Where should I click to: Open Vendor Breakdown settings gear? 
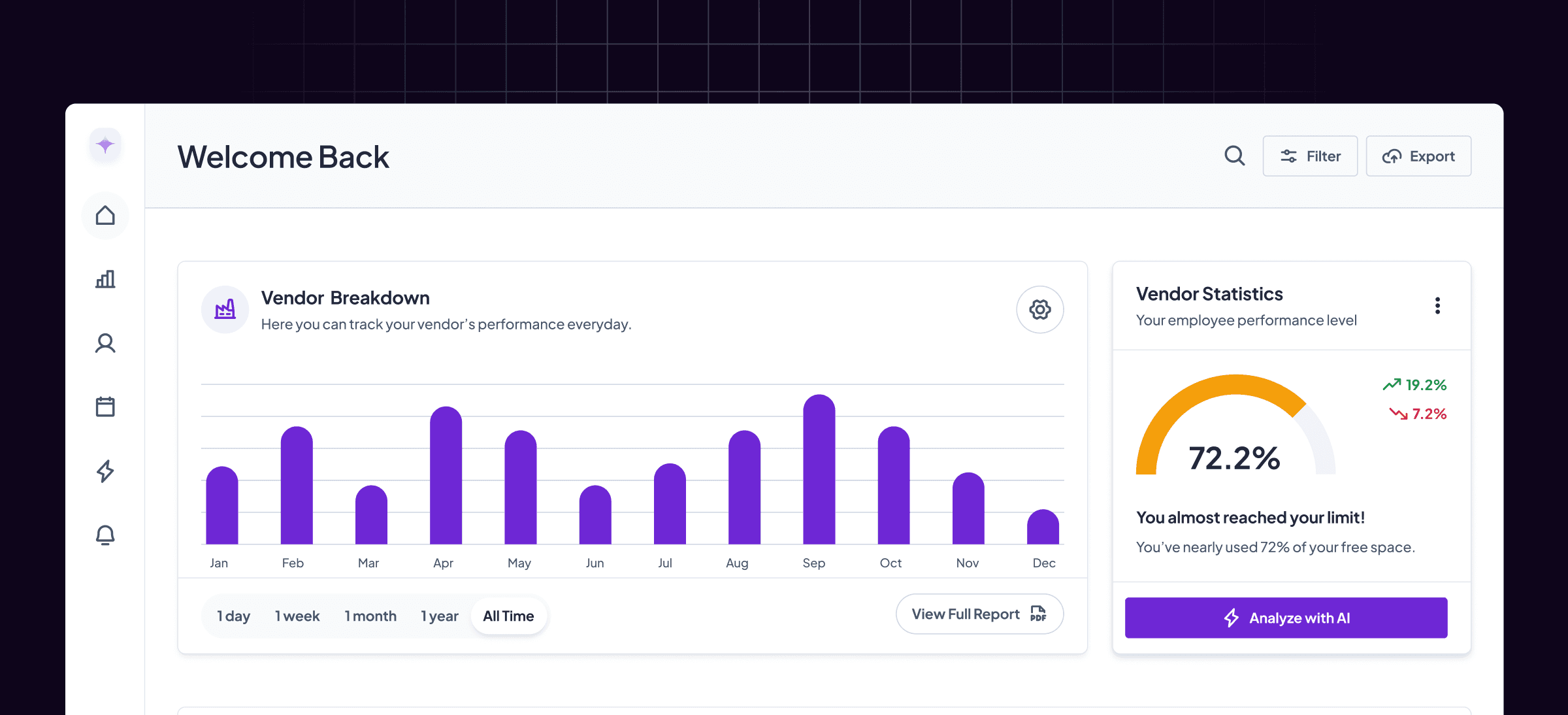[1039, 309]
